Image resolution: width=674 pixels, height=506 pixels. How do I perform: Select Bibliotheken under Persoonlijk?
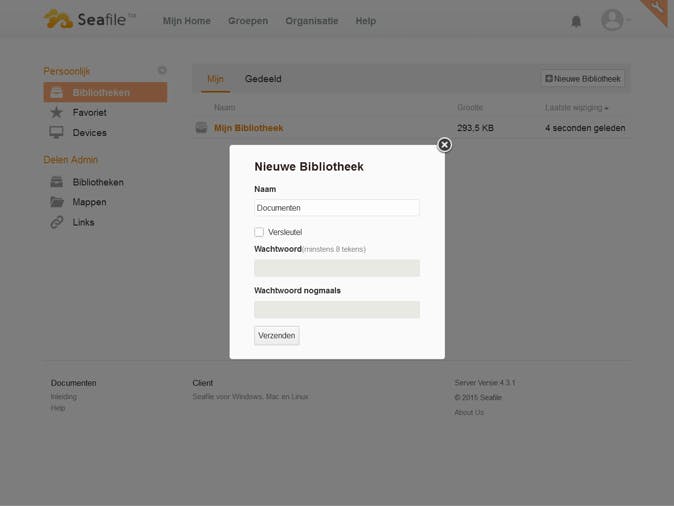pos(105,92)
